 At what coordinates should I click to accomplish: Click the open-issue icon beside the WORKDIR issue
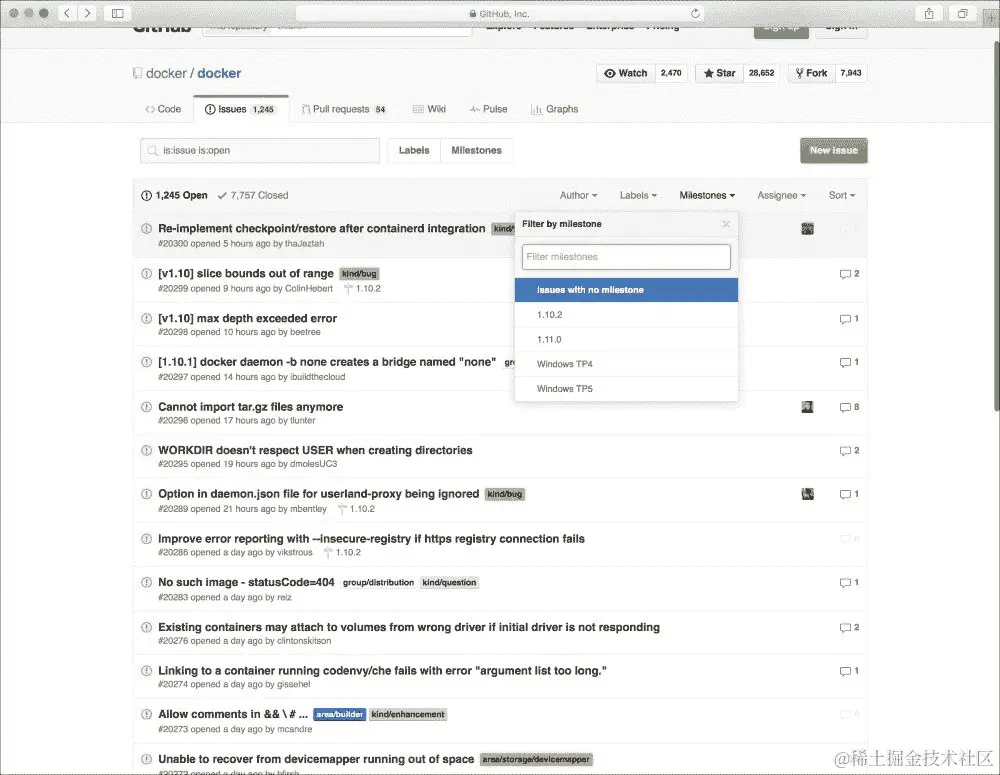click(144, 450)
